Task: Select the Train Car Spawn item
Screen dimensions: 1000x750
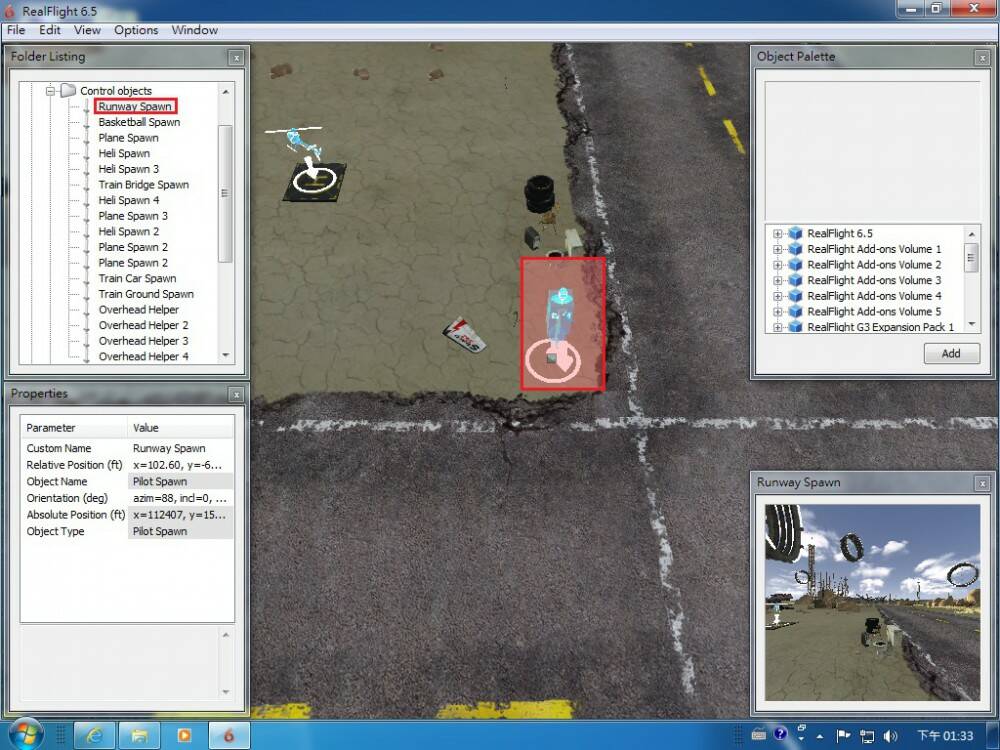Action: click(x=137, y=279)
